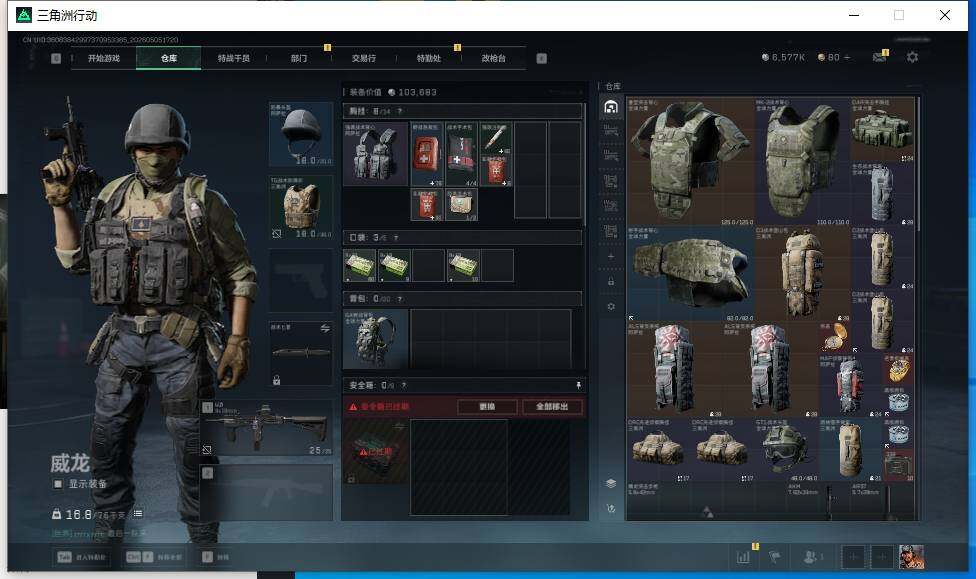Select the golden compass item

tap(834, 338)
